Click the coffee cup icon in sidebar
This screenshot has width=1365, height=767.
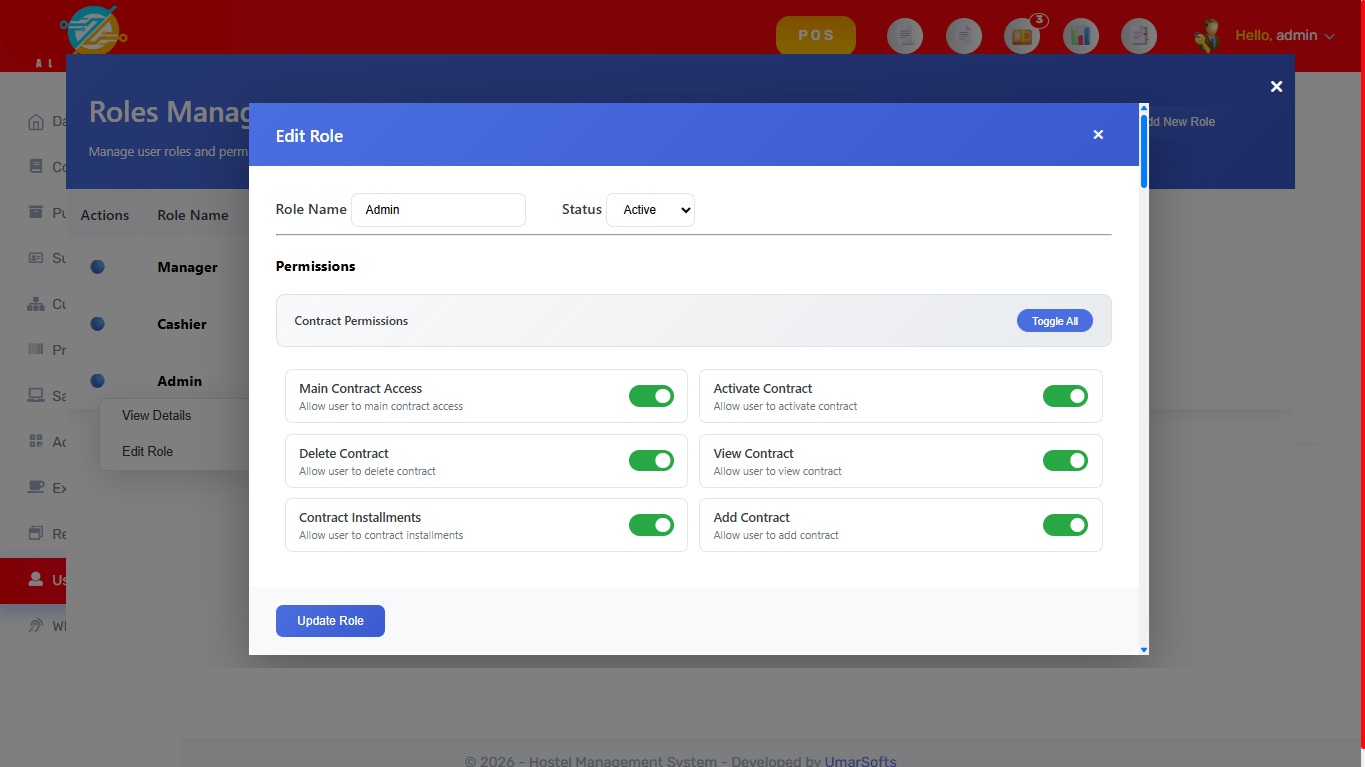pos(36,488)
